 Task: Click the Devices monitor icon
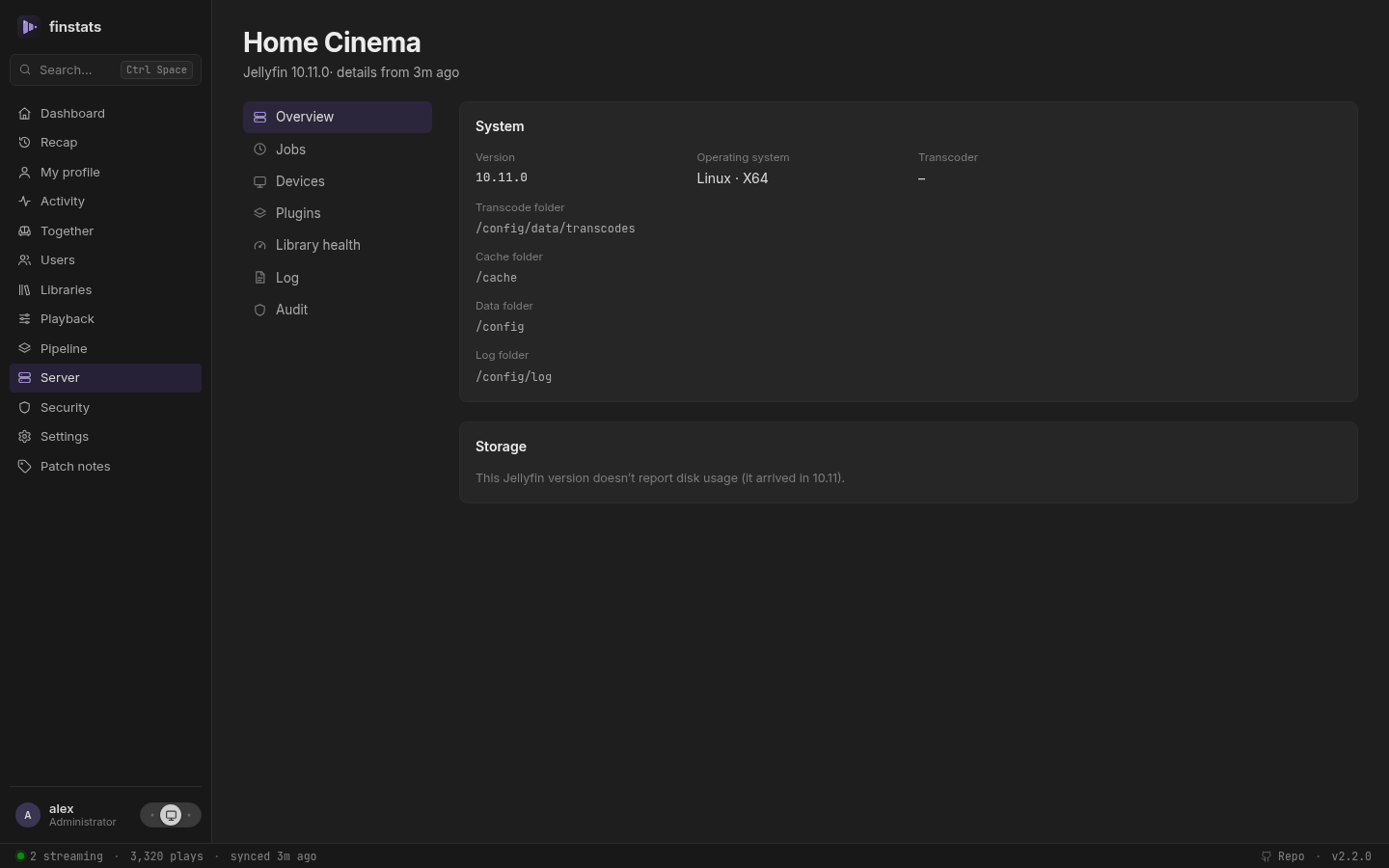tap(259, 181)
